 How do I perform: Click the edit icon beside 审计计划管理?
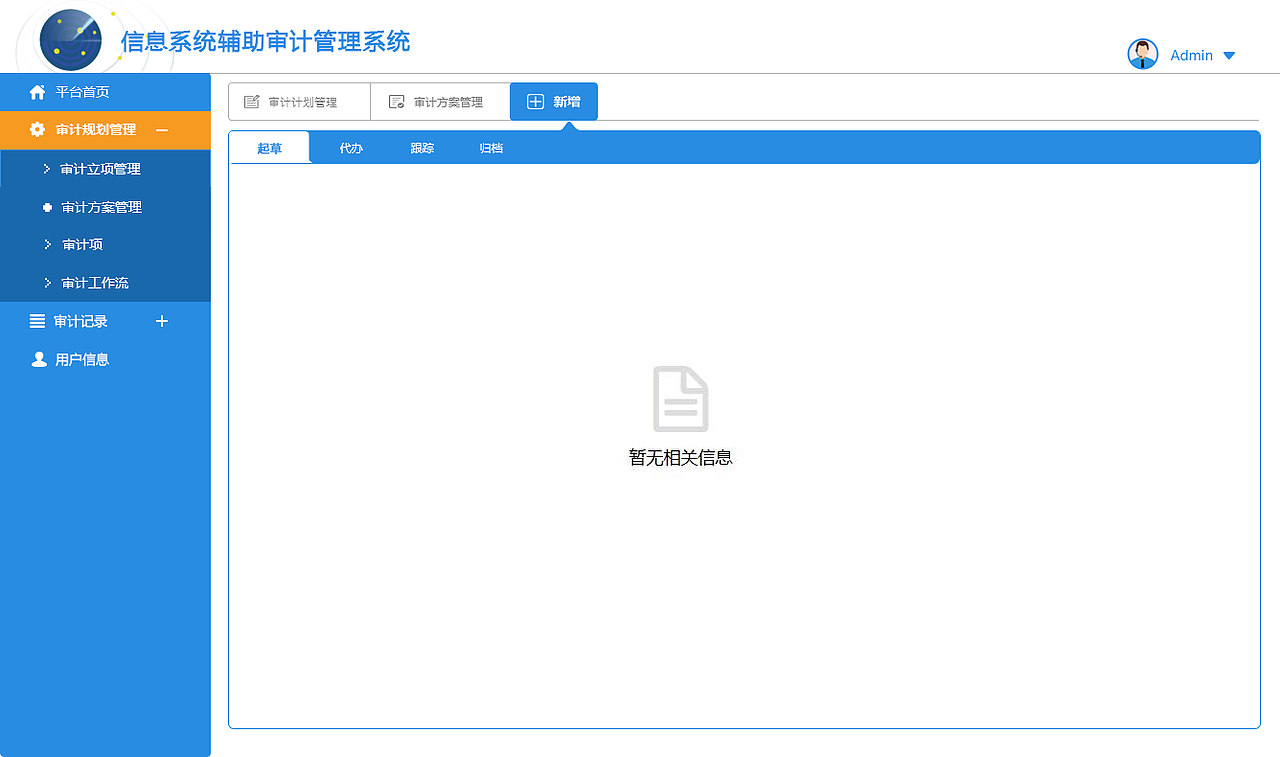(250, 100)
